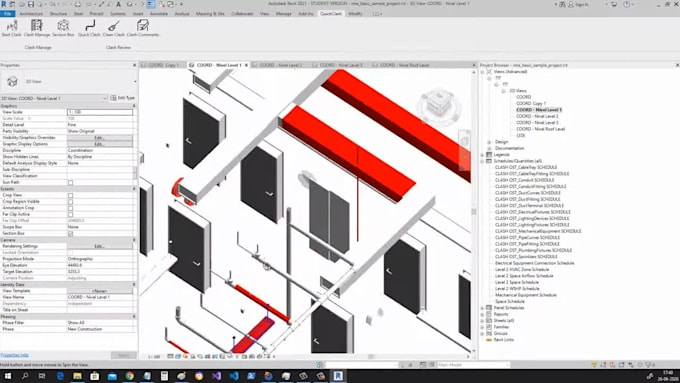Click the View Name field value
680x383 pixels.
(x=100, y=297)
